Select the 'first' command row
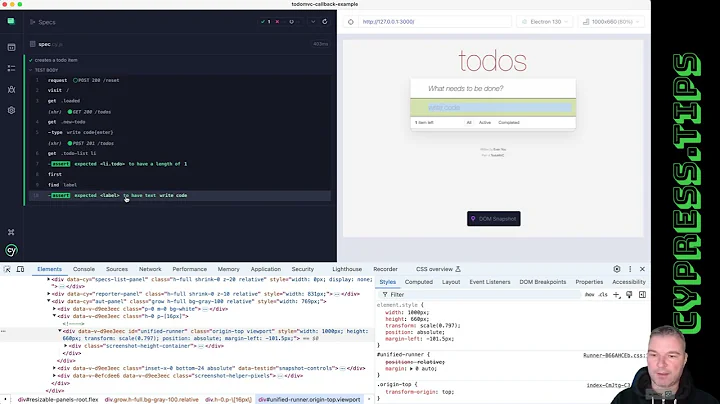The width and height of the screenshot is (720, 404). point(180,174)
